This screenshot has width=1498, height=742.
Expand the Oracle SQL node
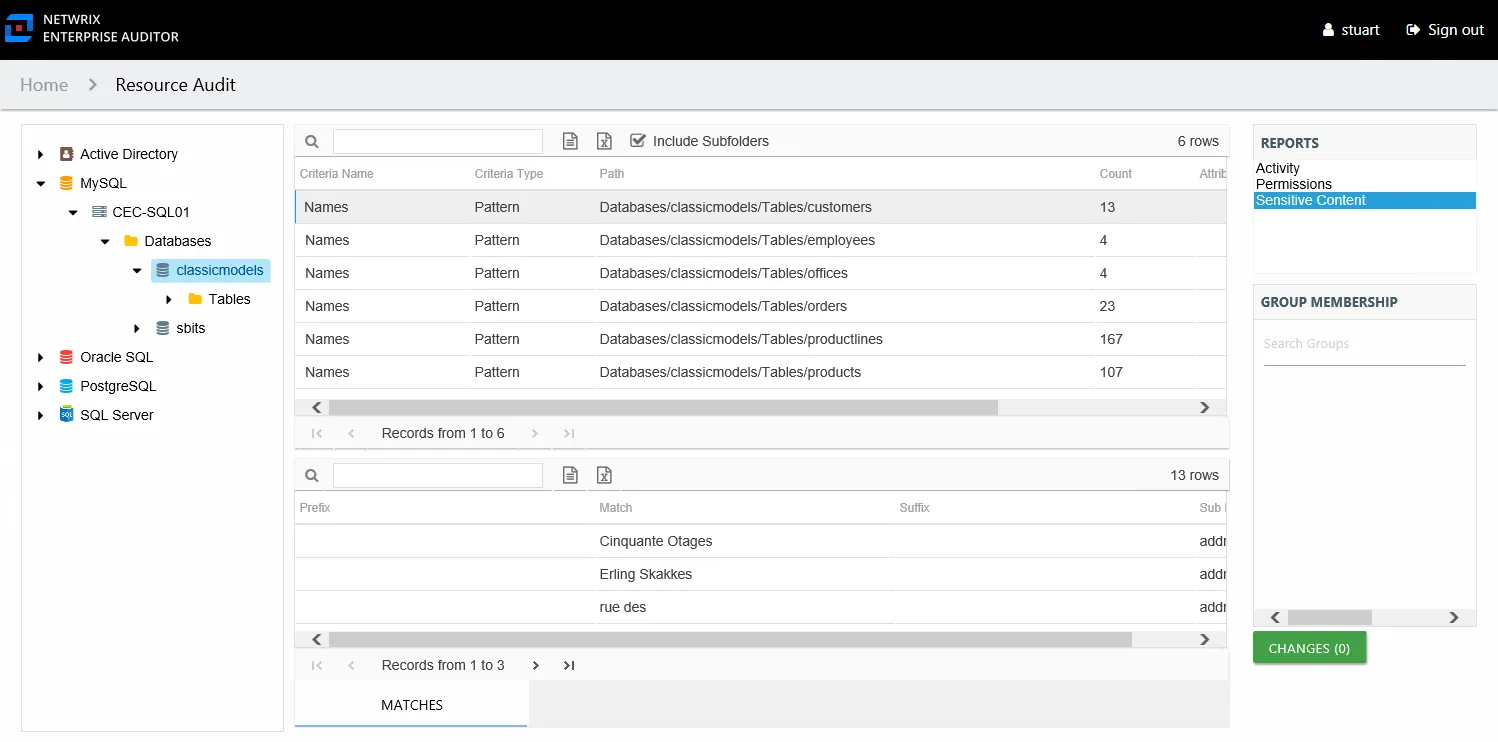(40, 357)
